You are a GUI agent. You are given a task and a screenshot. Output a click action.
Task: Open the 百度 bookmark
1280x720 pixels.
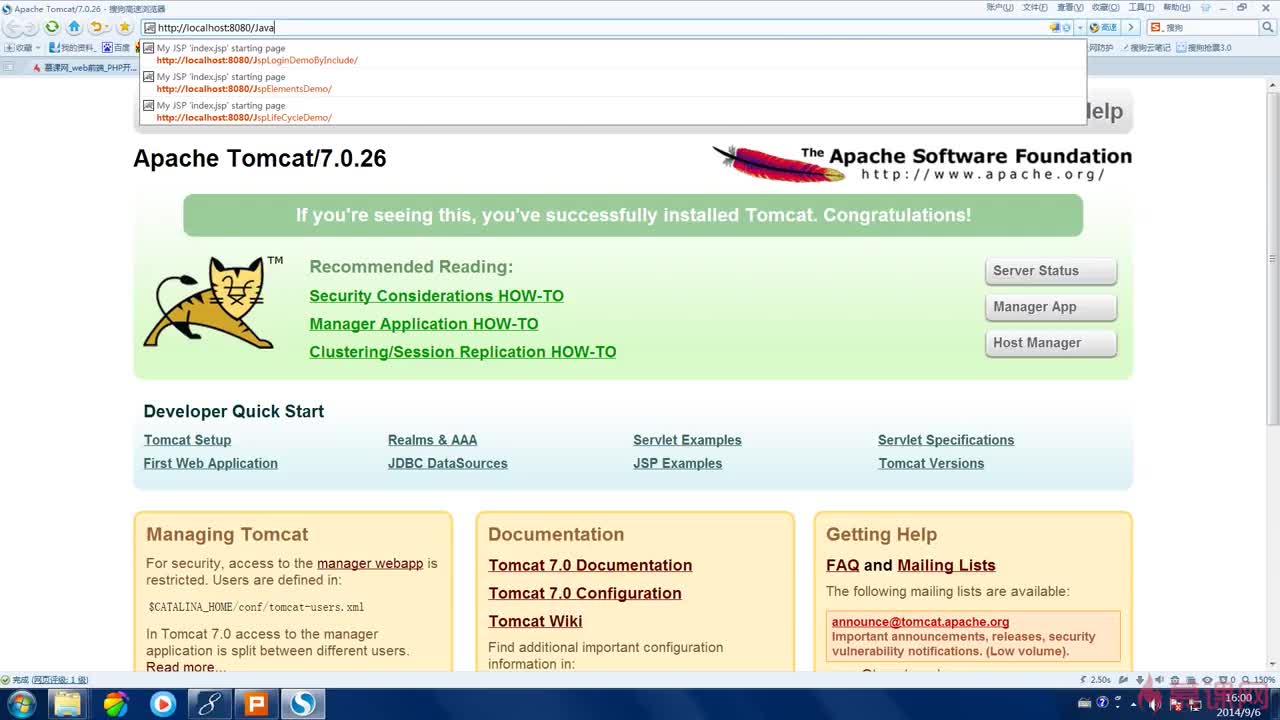click(x=117, y=47)
